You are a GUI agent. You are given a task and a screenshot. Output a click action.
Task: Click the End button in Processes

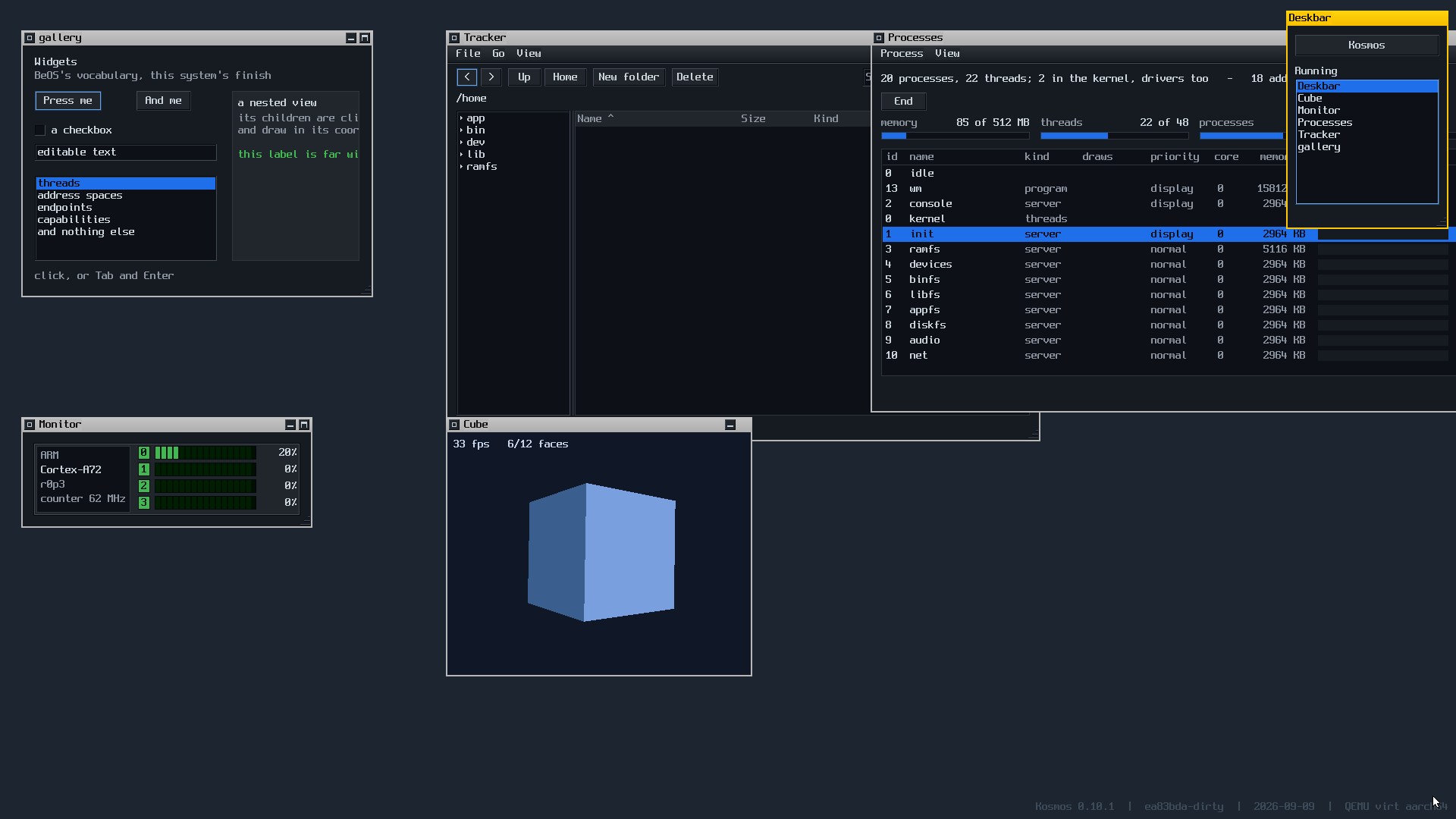tap(903, 102)
